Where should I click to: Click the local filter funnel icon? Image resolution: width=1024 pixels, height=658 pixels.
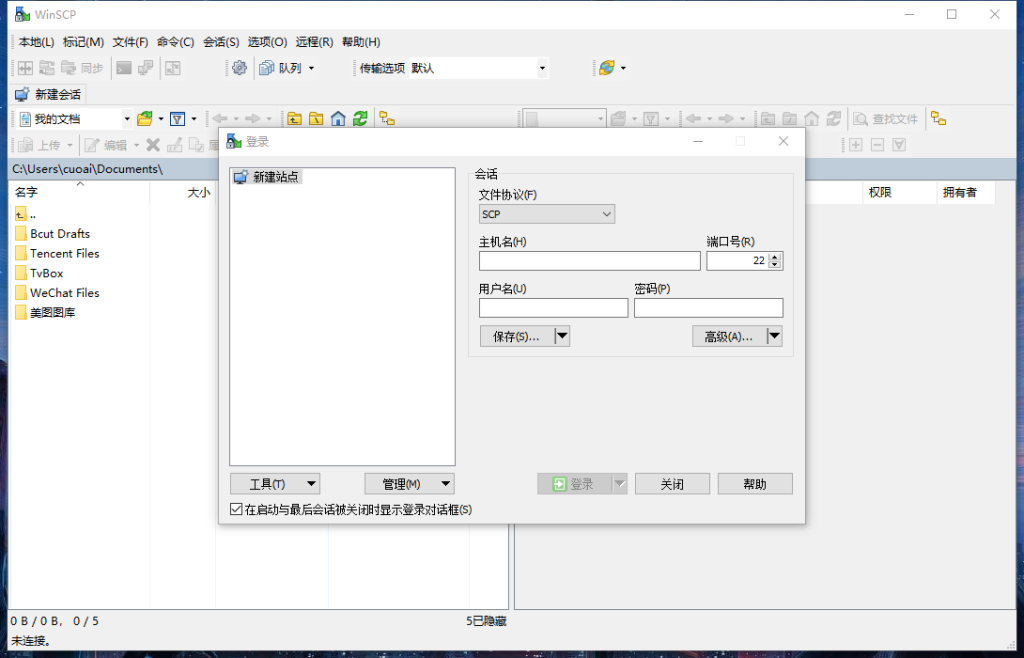[x=177, y=119]
